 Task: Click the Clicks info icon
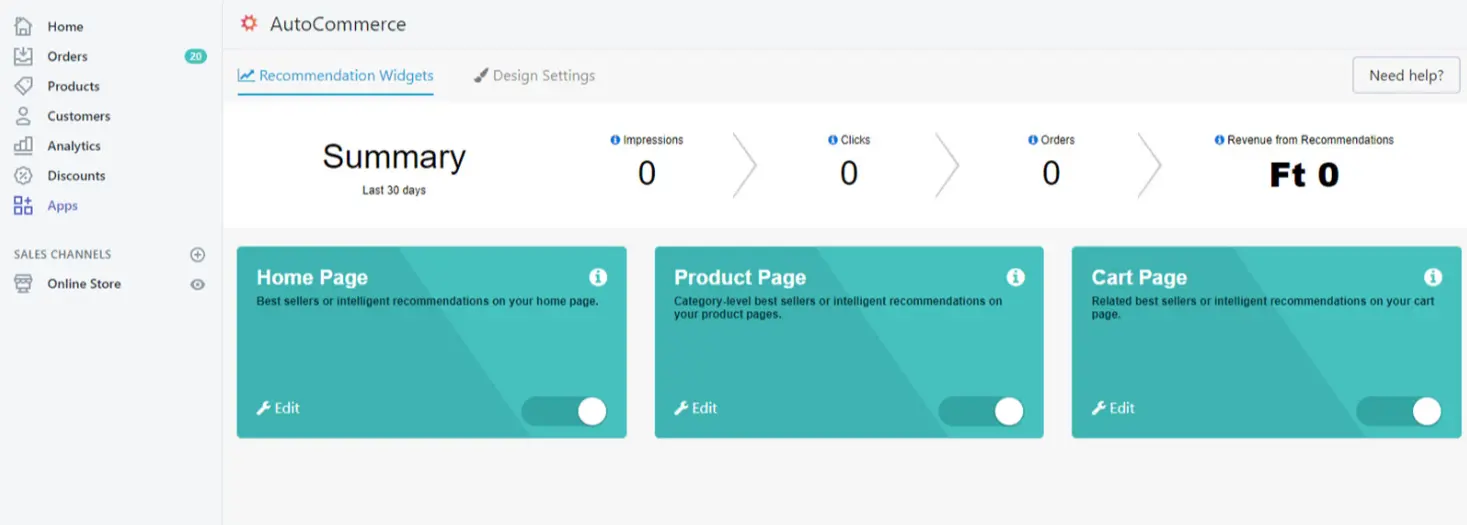833,140
